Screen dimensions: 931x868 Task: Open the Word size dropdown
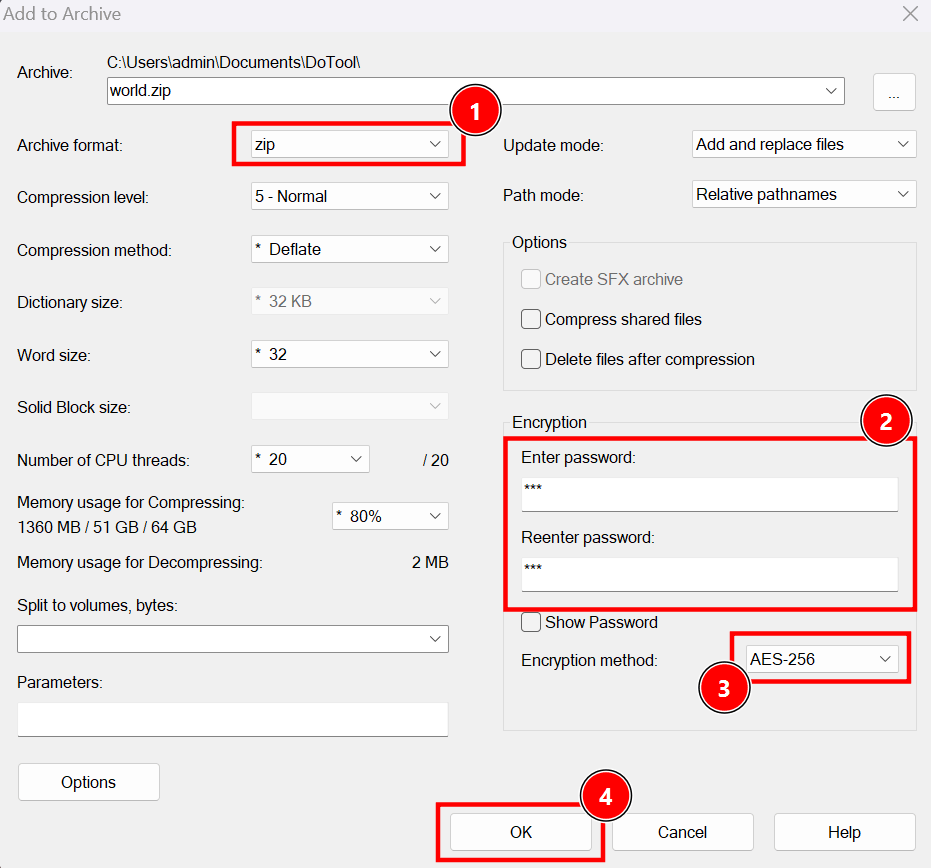(x=349, y=354)
